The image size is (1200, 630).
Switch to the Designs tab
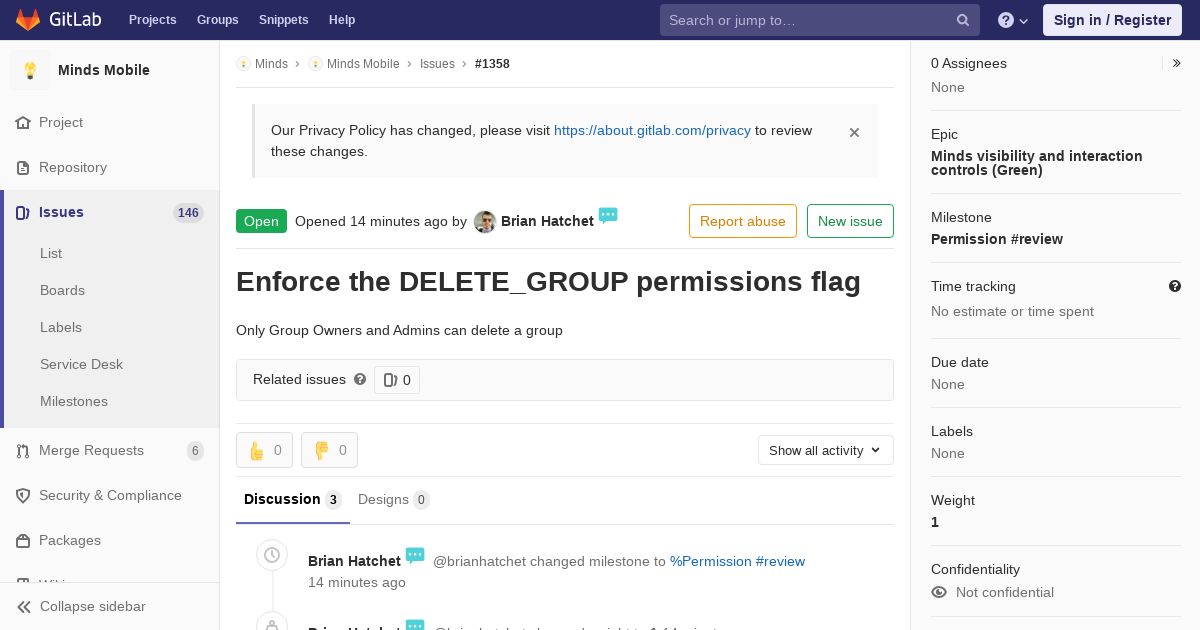393,499
